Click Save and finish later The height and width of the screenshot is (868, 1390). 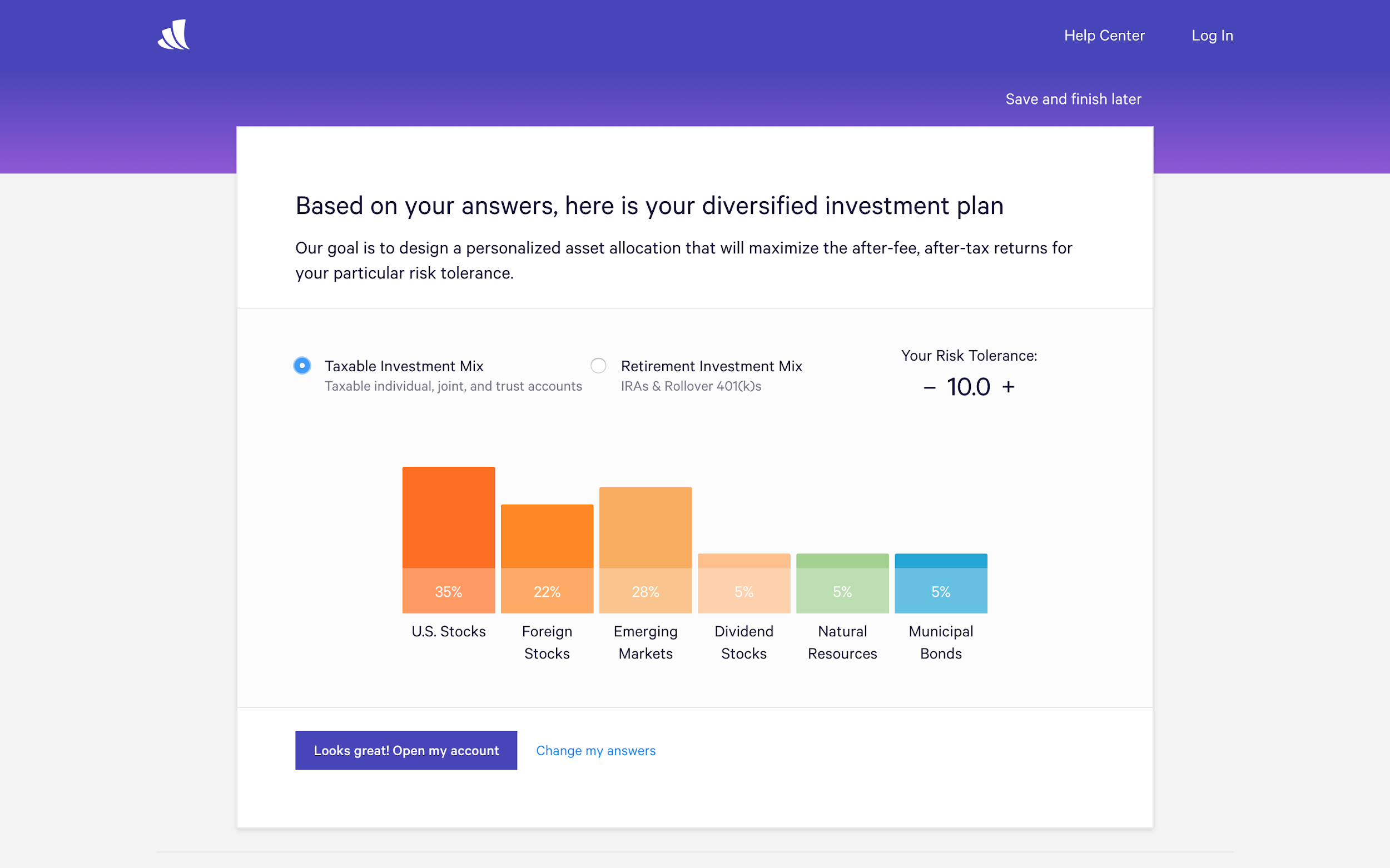pyautogui.click(x=1073, y=99)
